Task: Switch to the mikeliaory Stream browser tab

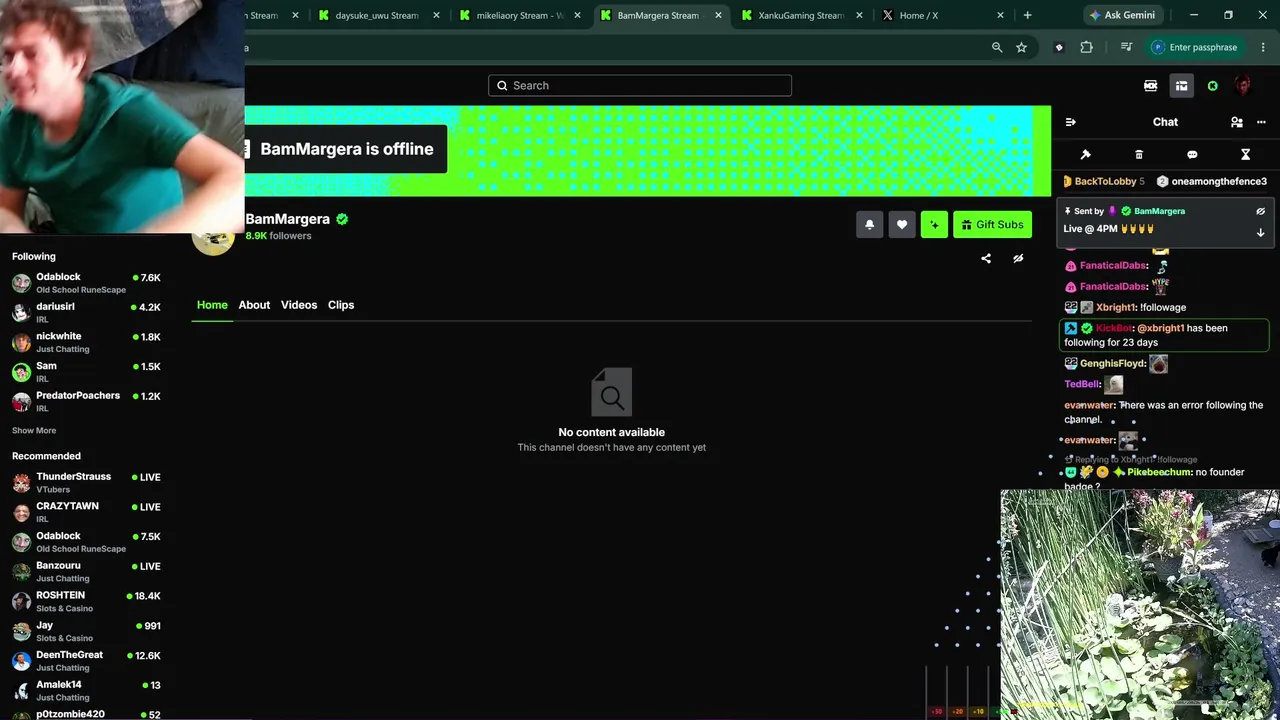Action: [x=520, y=15]
